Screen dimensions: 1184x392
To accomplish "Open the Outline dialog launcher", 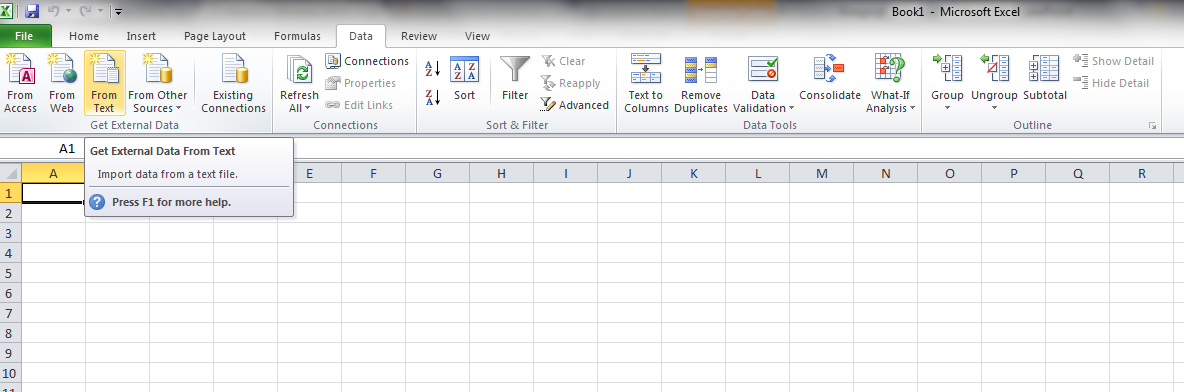I will click(1153, 126).
